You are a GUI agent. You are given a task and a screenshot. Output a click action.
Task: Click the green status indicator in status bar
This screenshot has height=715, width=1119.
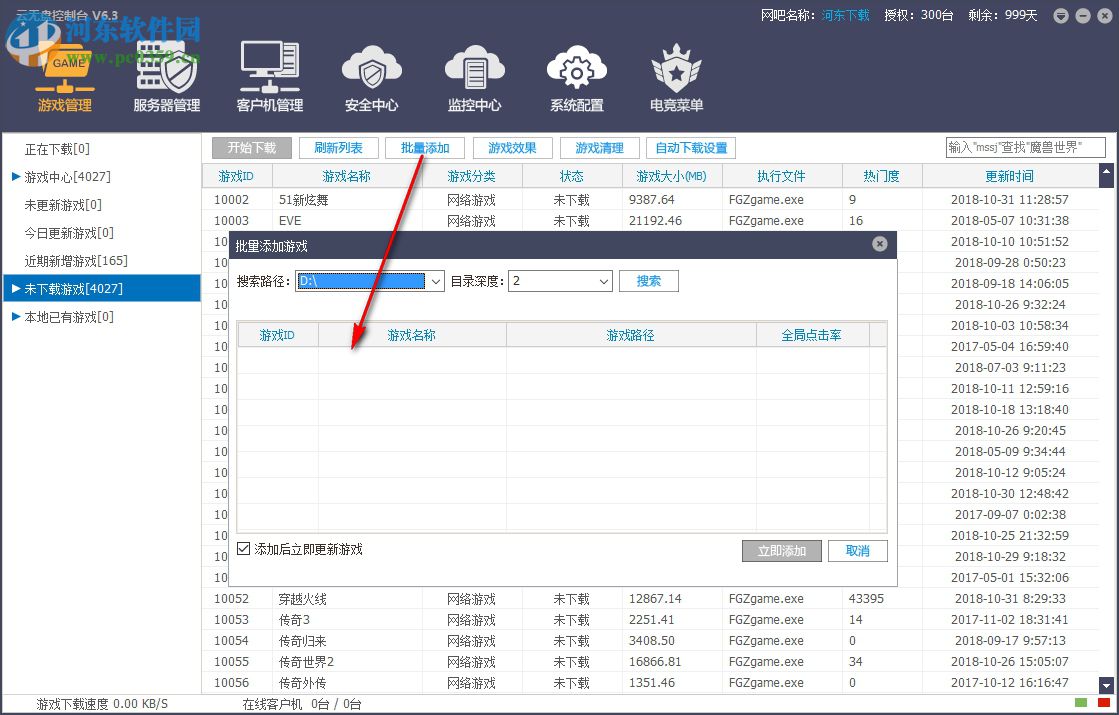coord(1080,703)
